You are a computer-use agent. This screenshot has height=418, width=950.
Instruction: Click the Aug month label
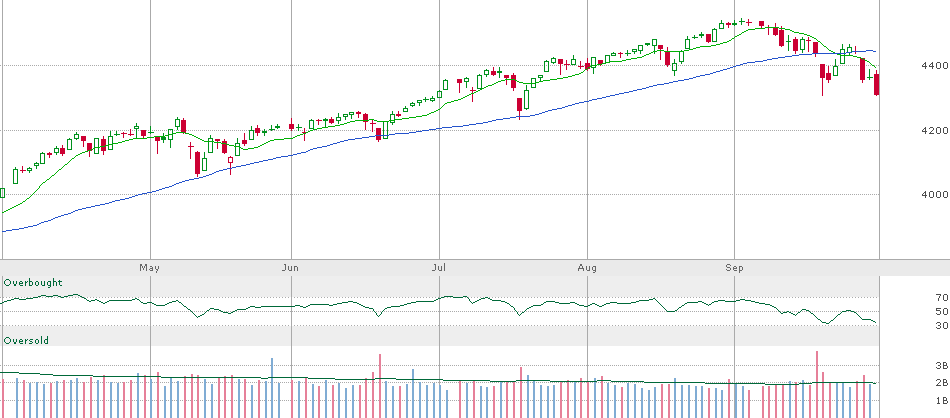587,267
